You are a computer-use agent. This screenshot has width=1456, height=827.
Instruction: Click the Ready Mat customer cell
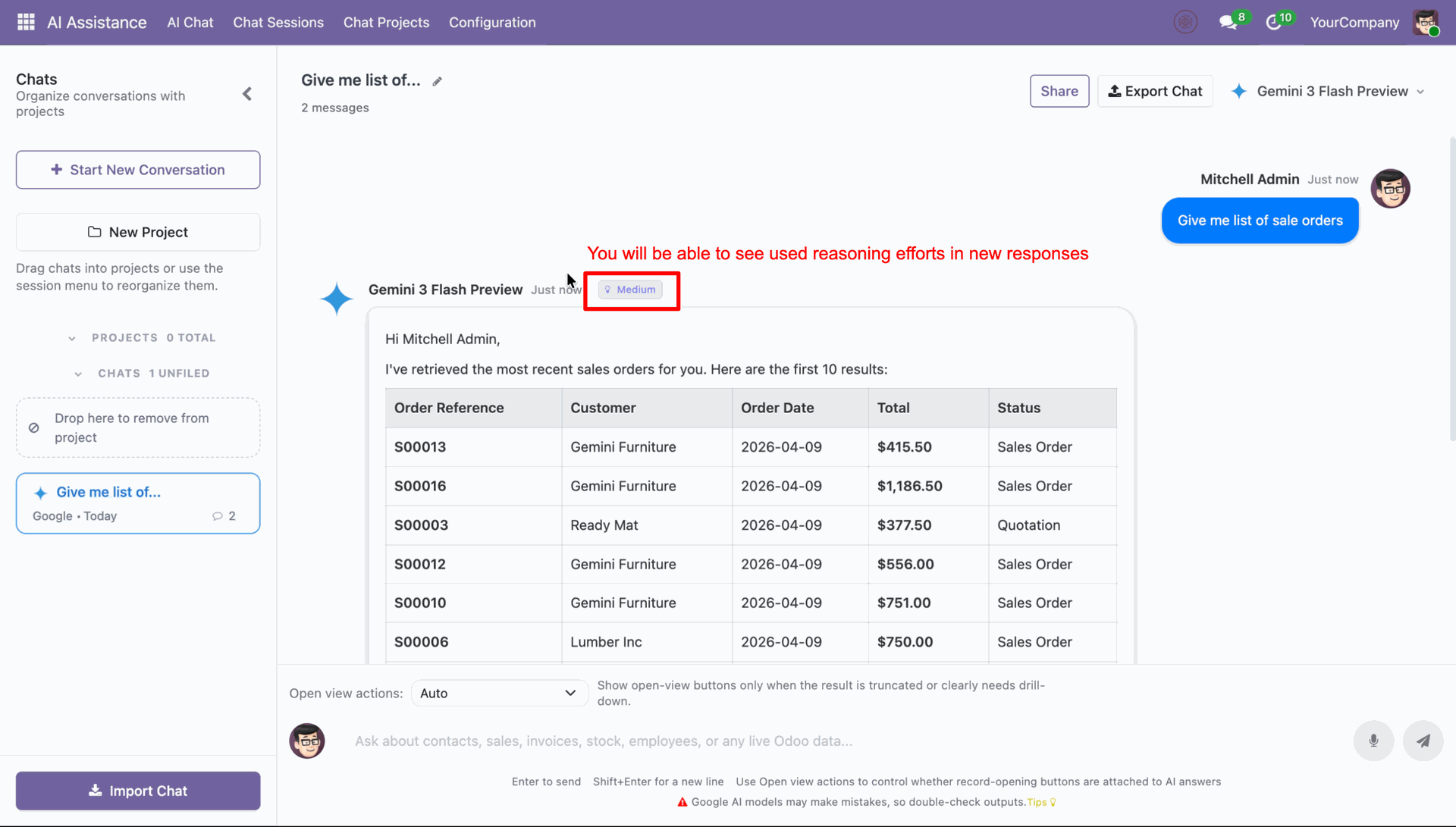pyautogui.click(x=647, y=525)
